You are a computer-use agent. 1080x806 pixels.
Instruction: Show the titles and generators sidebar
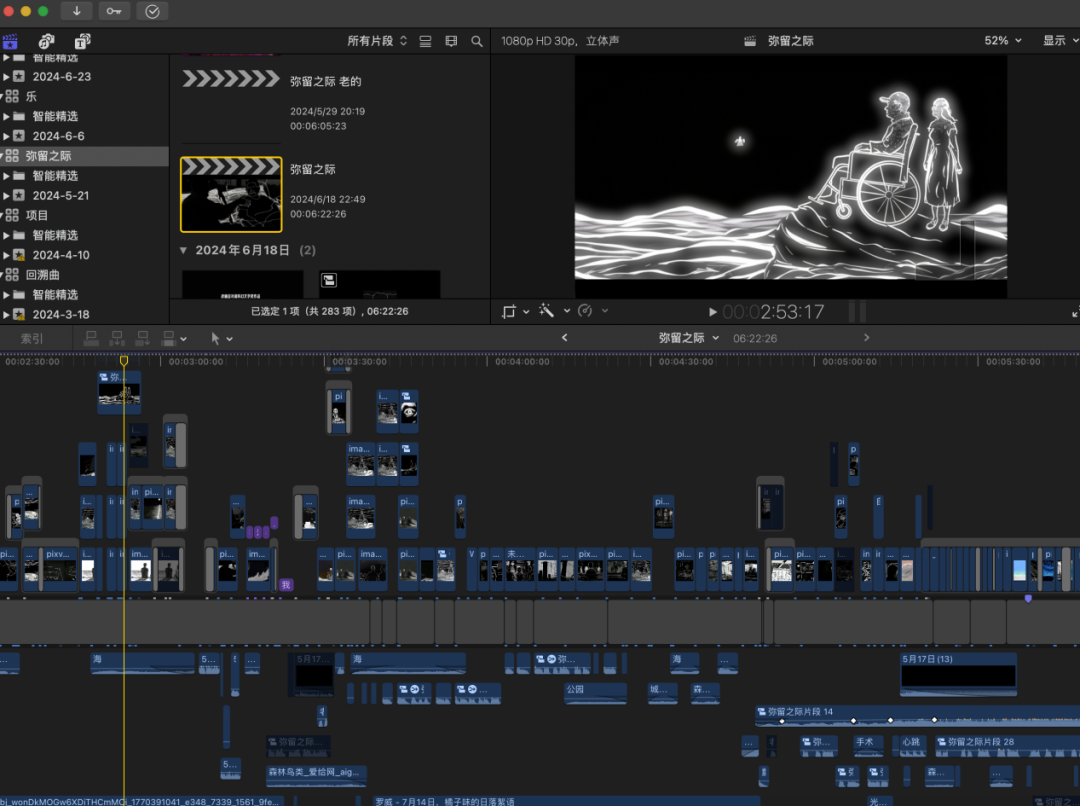(x=83, y=41)
